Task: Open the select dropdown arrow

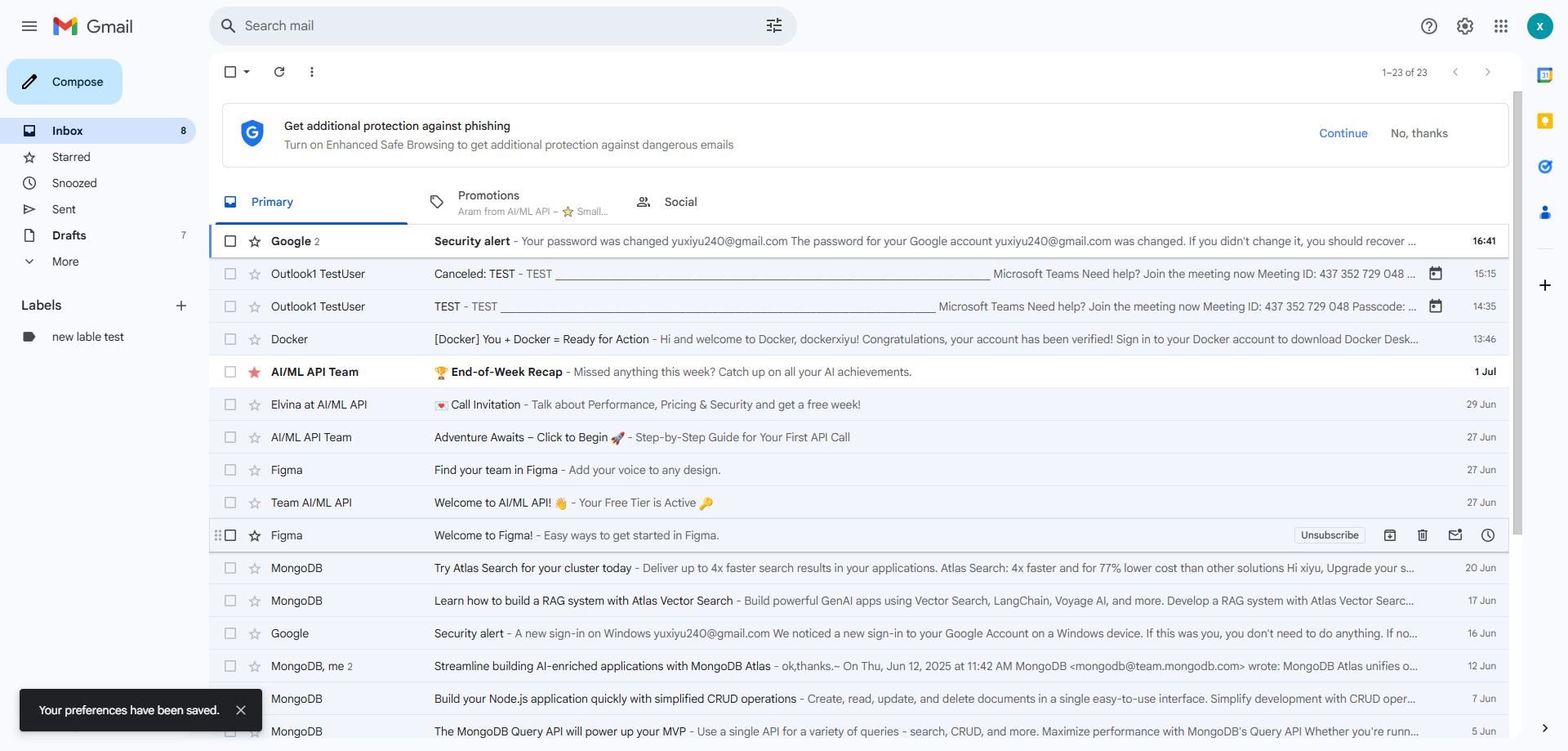Action: click(247, 72)
